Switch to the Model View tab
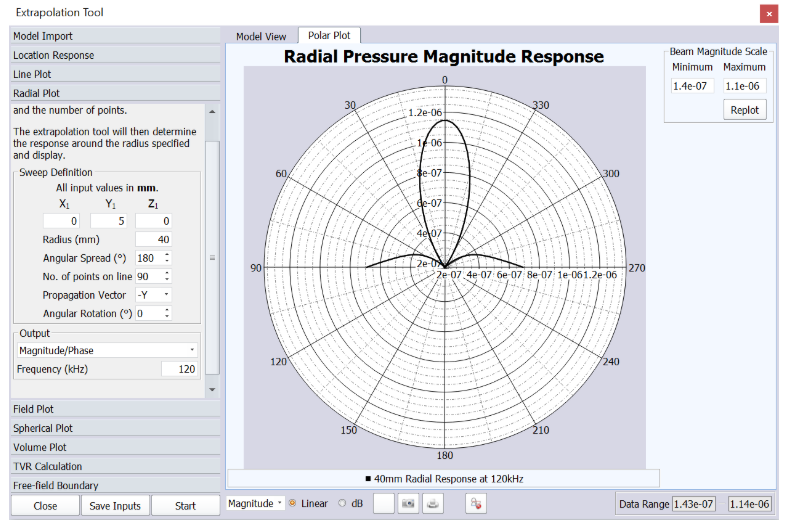This screenshot has width=785, height=524. coord(261,37)
